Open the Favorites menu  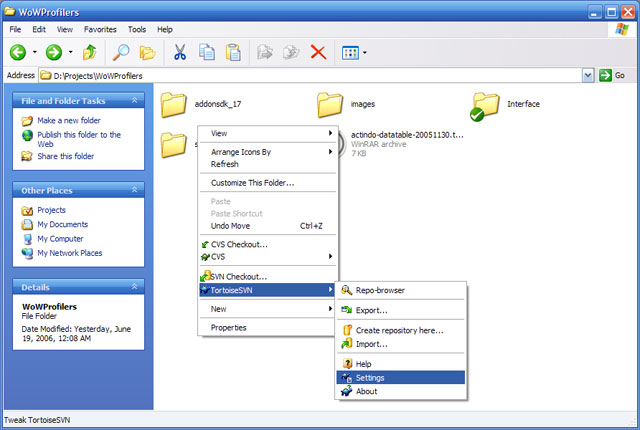(x=100, y=29)
